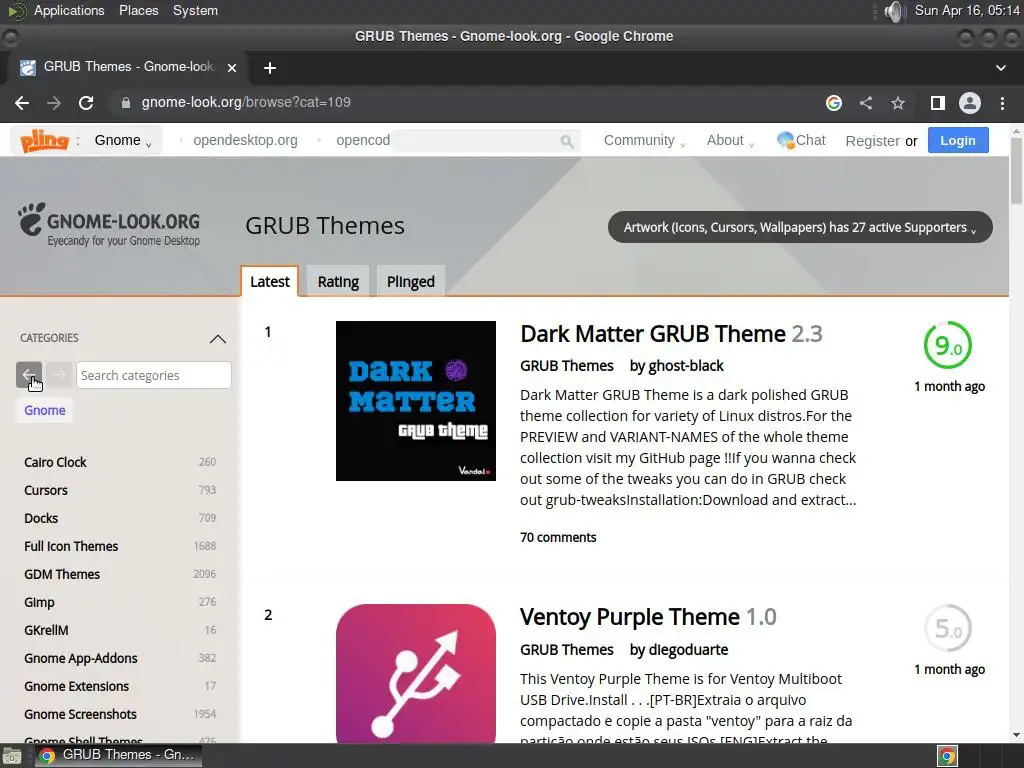Switch to the Latest tab
The height and width of the screenshot is (768, 1024).
click(x=270, y=281)
